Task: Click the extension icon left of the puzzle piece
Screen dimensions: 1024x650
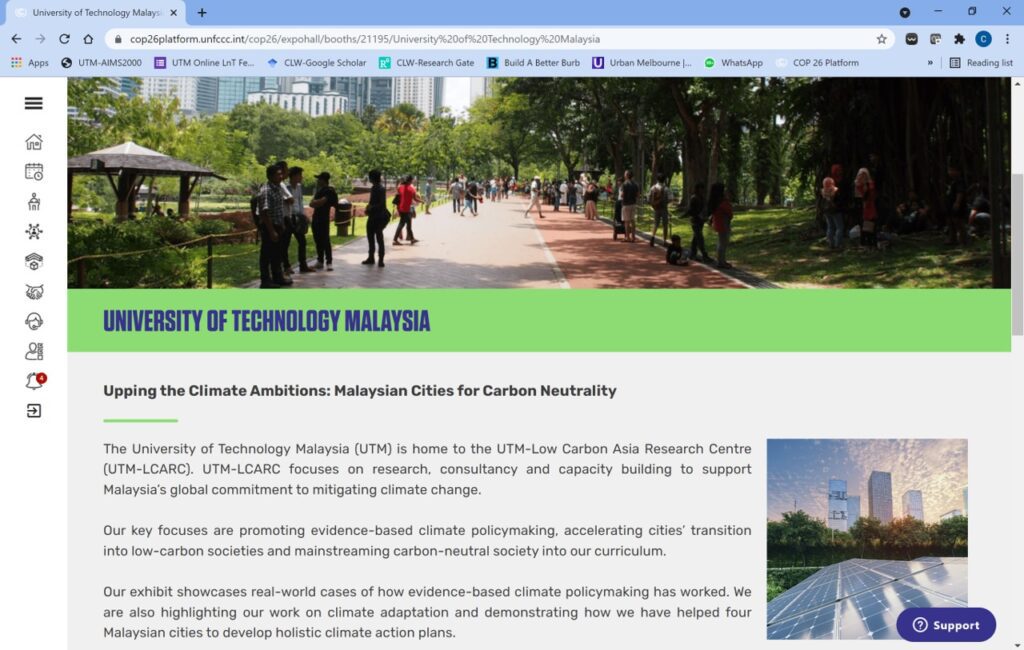Action: click(x=935, y=39)
